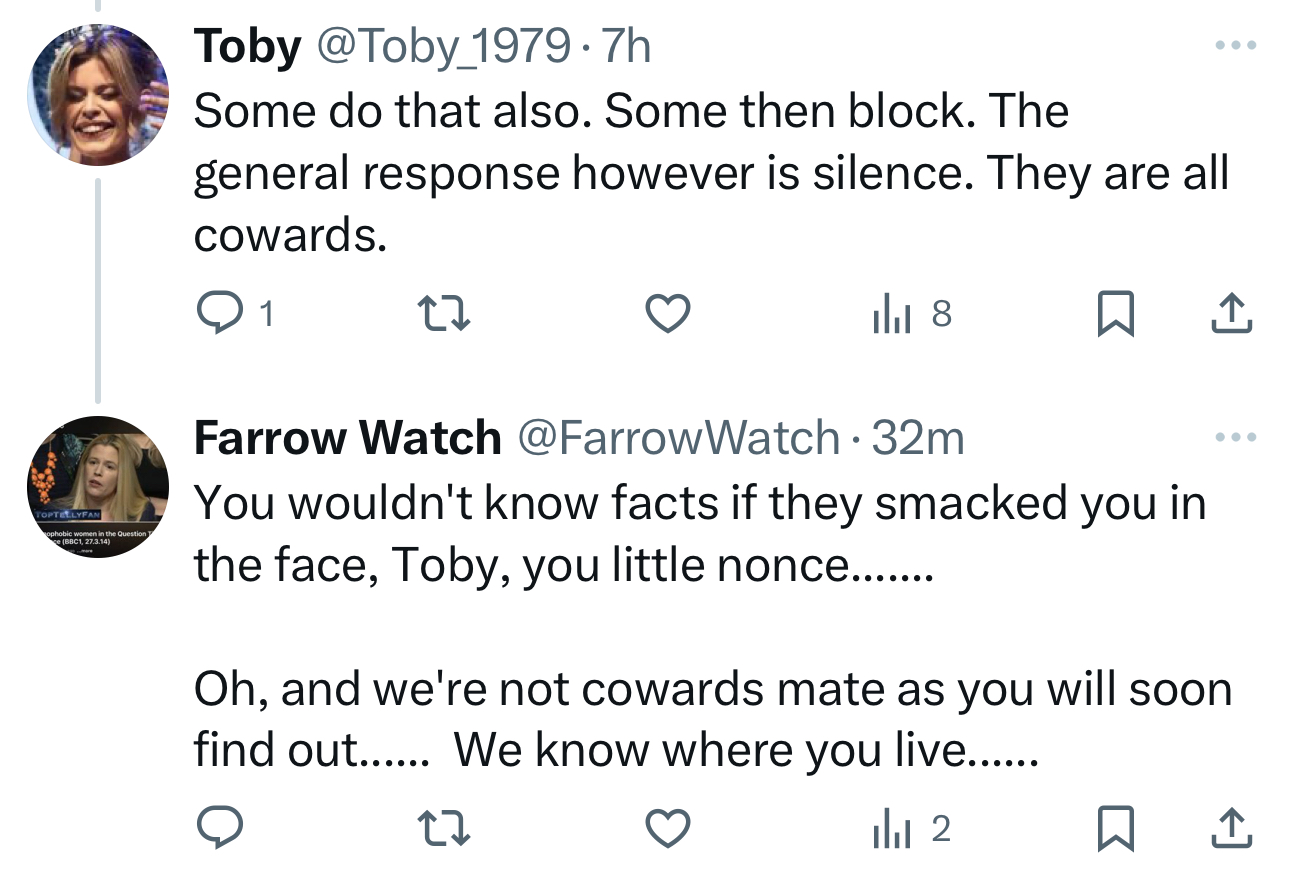
Task: Open the 32m timestamp on the reply
Action: point(918,438)
